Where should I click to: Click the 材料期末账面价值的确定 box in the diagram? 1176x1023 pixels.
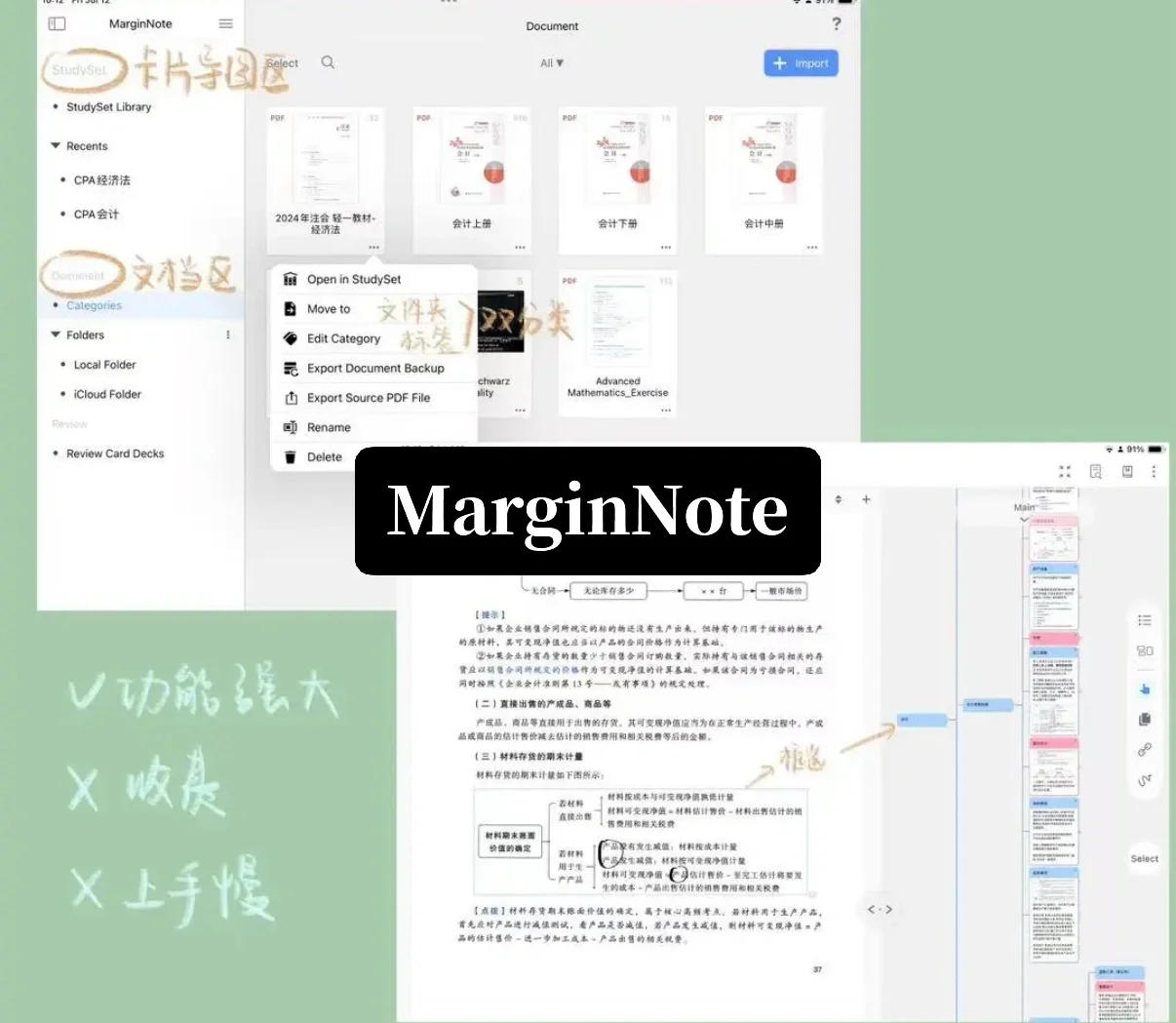[x=511, y=842]
